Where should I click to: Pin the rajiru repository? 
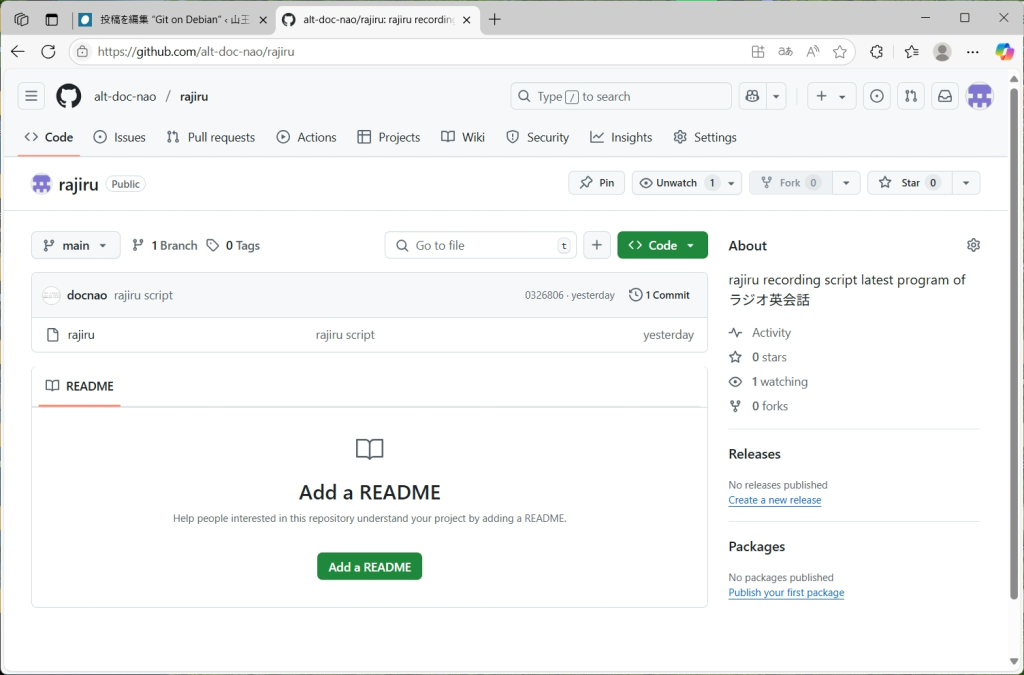(x=596, y=183)
